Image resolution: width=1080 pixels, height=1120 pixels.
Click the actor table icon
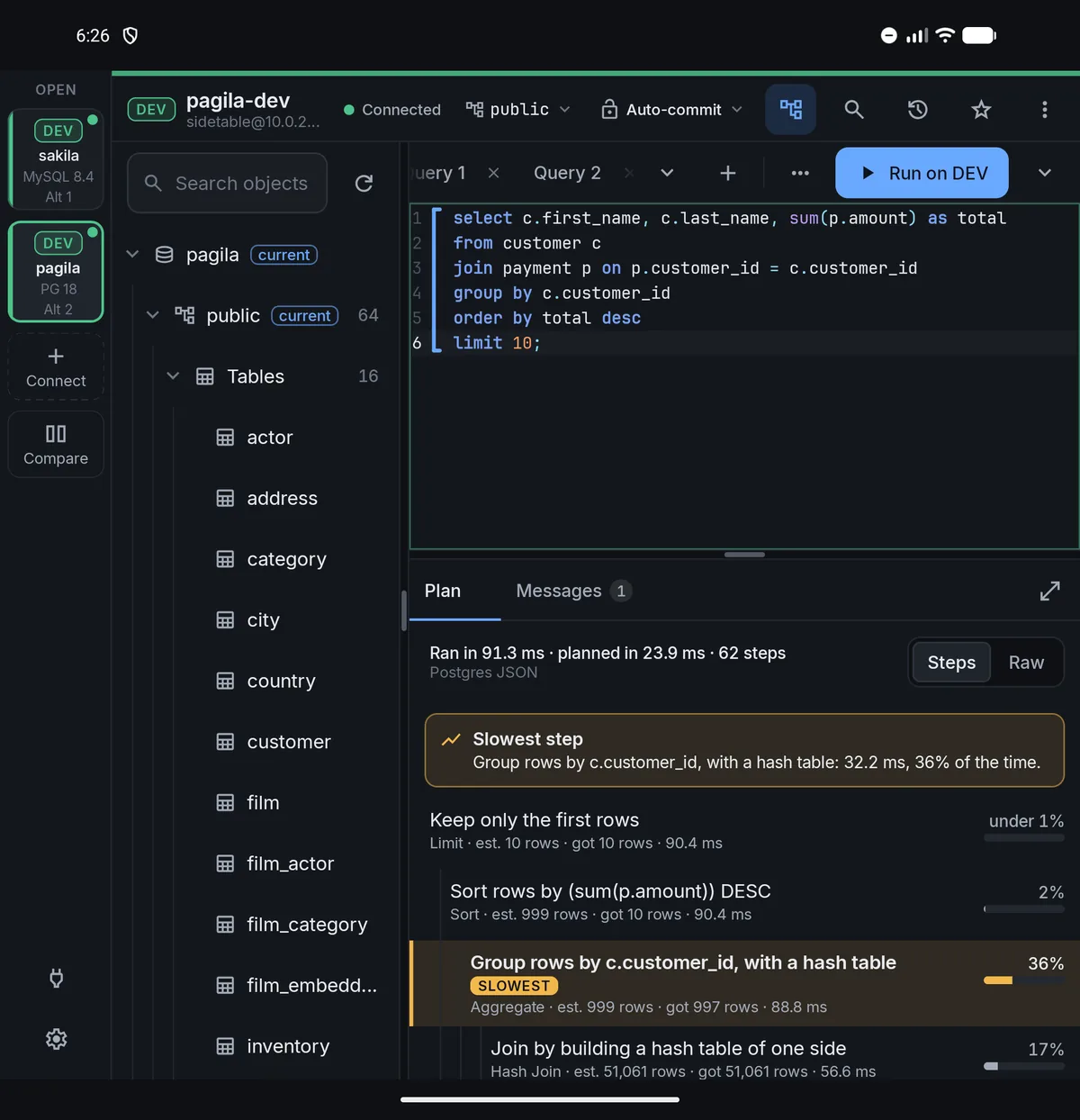pyautogui.click(x=225, y=437)
